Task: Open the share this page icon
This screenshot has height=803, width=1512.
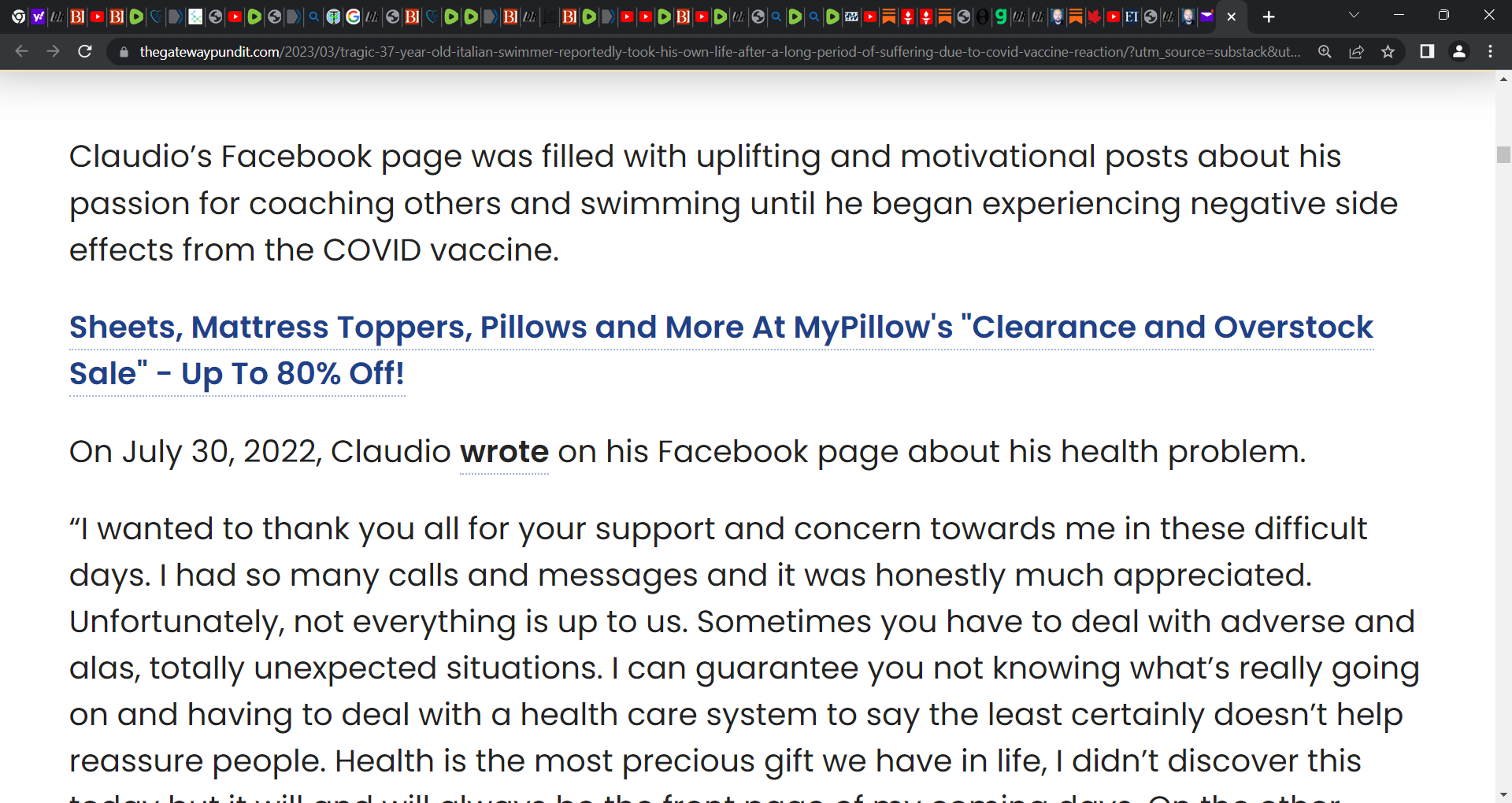Action: click(1356, 52)
